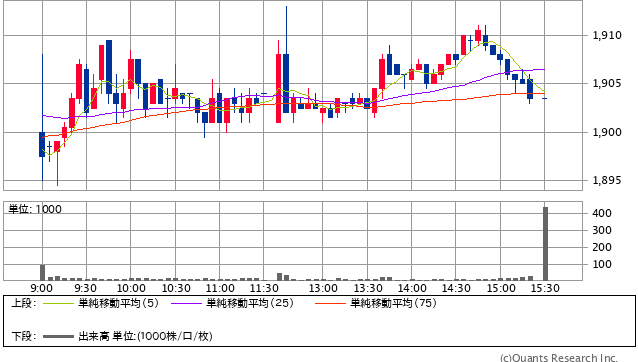The width and height of the screenshot is (638, 362).
Task: Click the 1,895 price axis label
Action: point(607,181)
